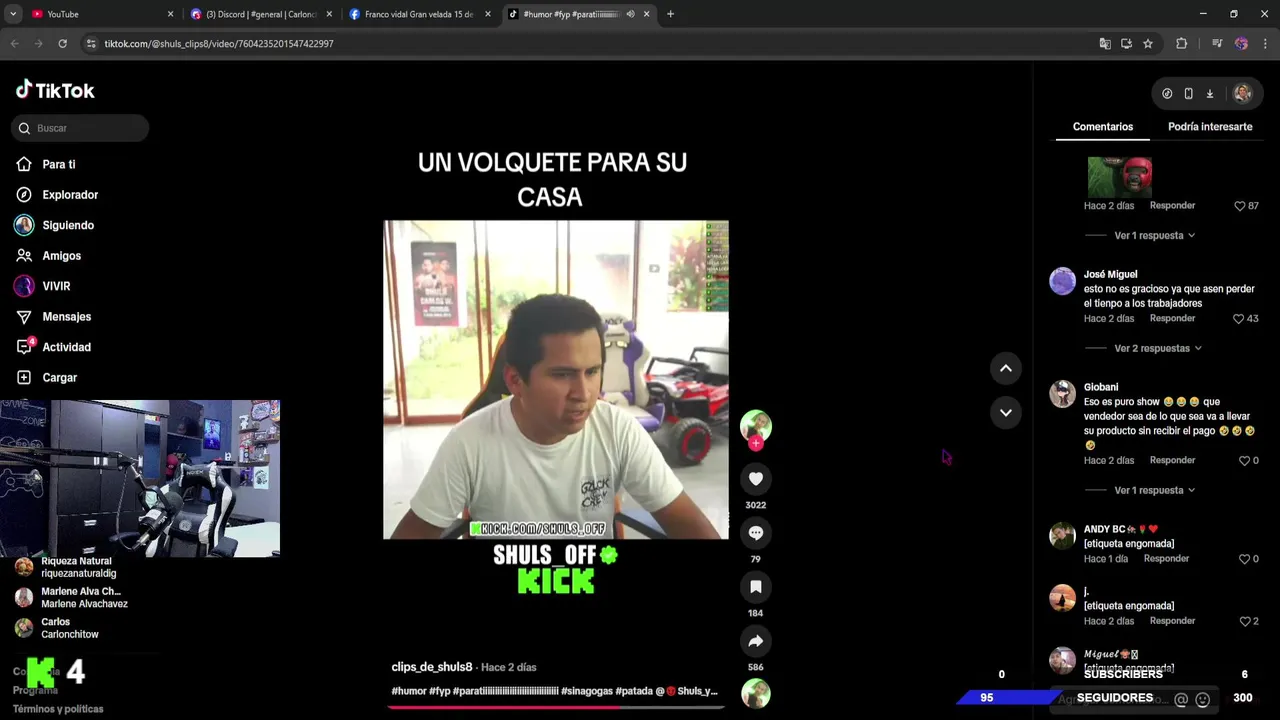Open José Miguel's profile avatar

pos(1062,281)
